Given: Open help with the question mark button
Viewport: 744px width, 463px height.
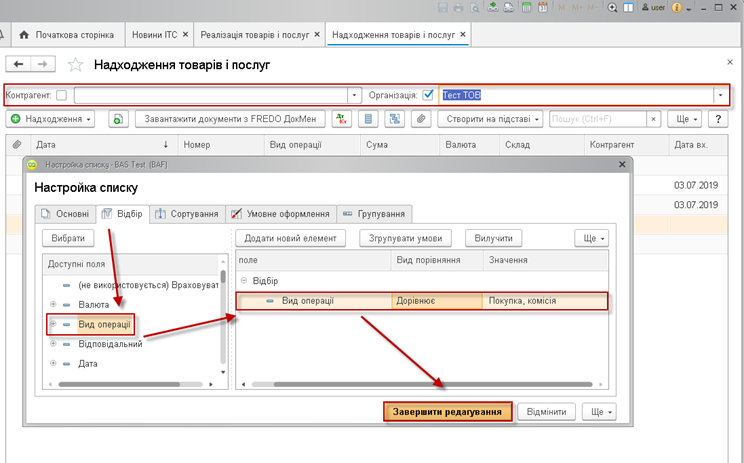Looking at the screenshot, I should [717, 119].
